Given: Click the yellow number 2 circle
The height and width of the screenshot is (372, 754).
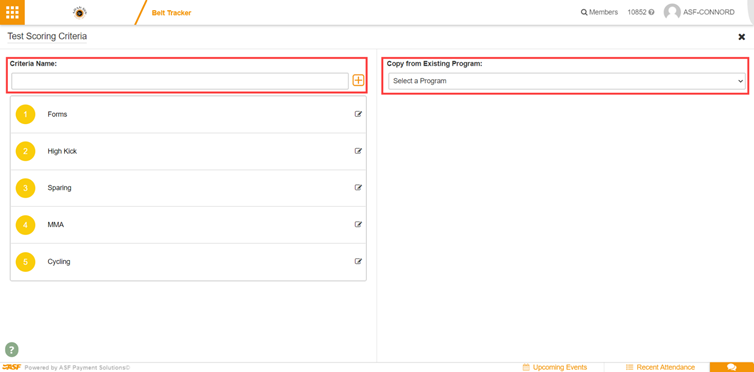Looking at the screenshot, I should point(25,151).
